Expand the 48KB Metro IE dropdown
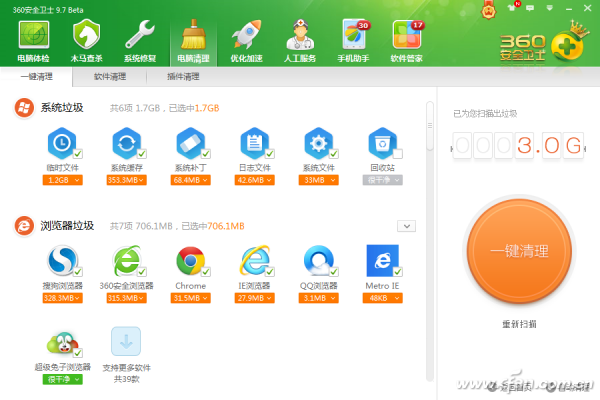Screen dimensions: 600x400 click(x=383, y=298)
